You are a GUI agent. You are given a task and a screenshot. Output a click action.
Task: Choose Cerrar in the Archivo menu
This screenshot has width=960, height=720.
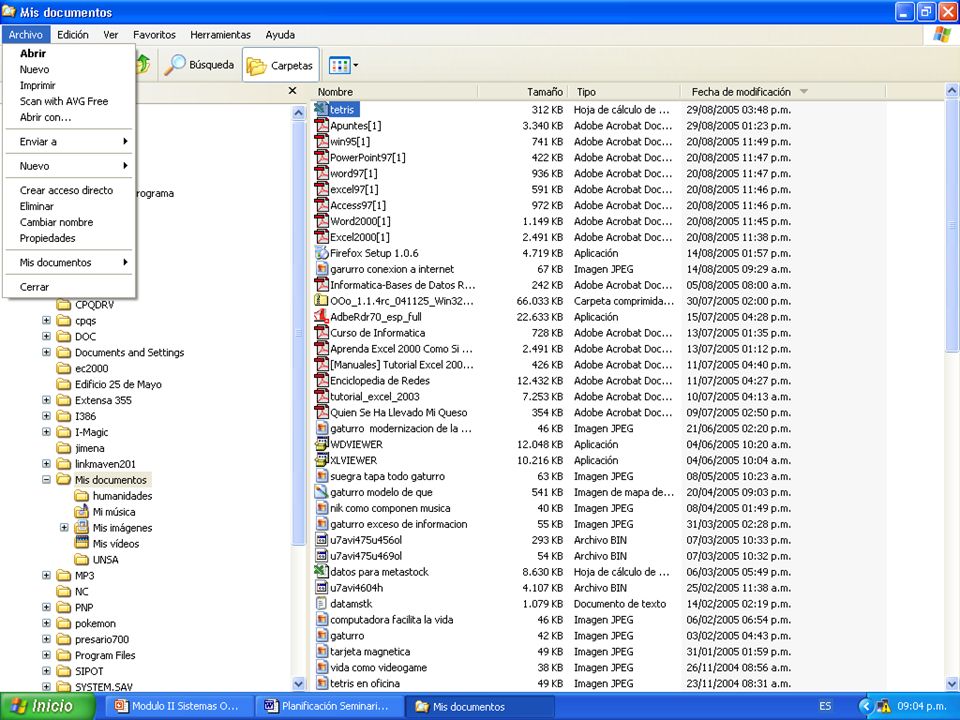click(69, 287)
